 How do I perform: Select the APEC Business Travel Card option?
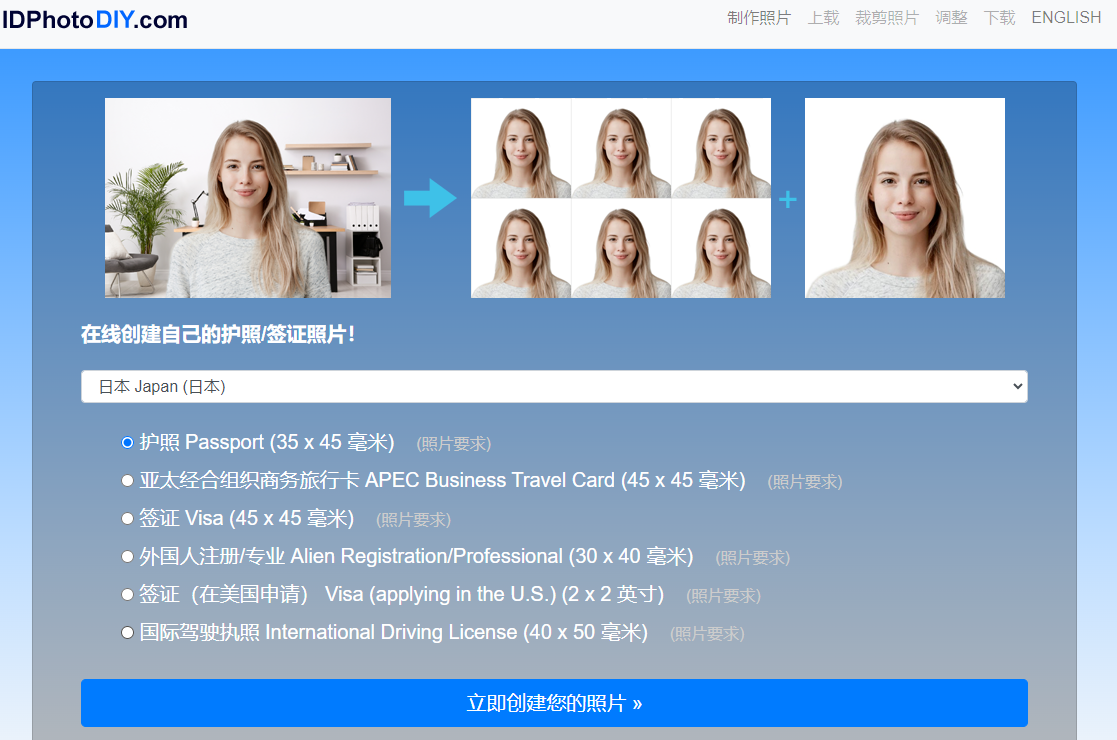pos(127,480)
